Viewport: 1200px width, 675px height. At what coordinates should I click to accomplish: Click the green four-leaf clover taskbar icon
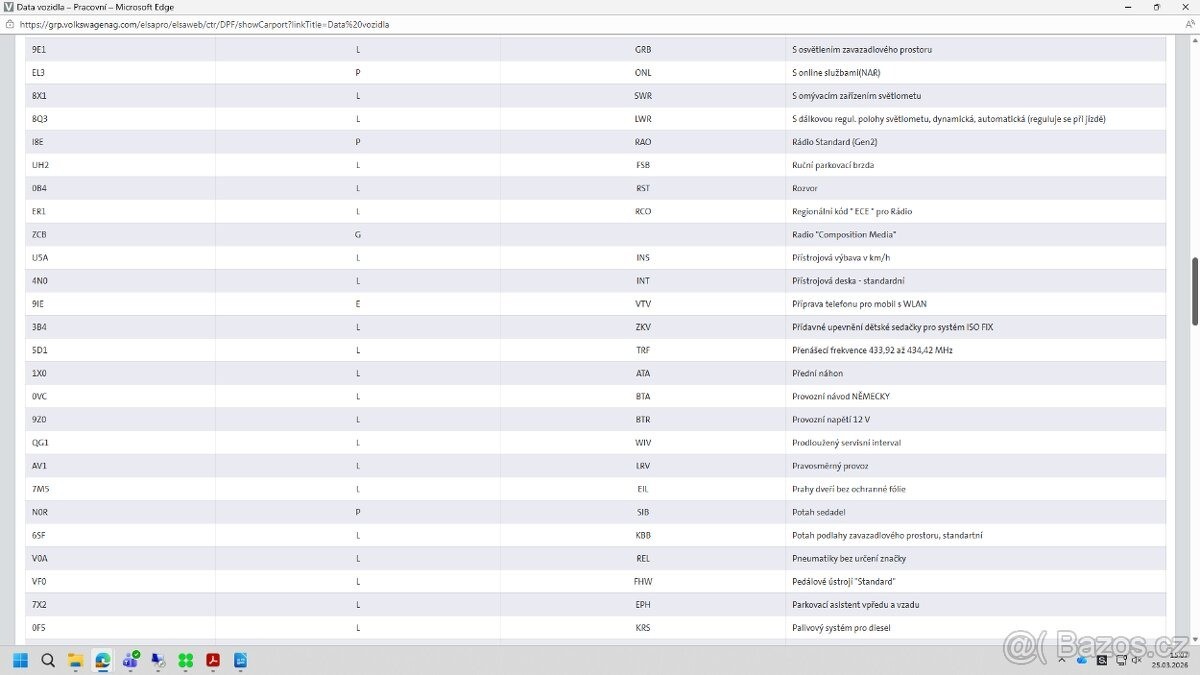pyautogui.click(x=185, y=660)
